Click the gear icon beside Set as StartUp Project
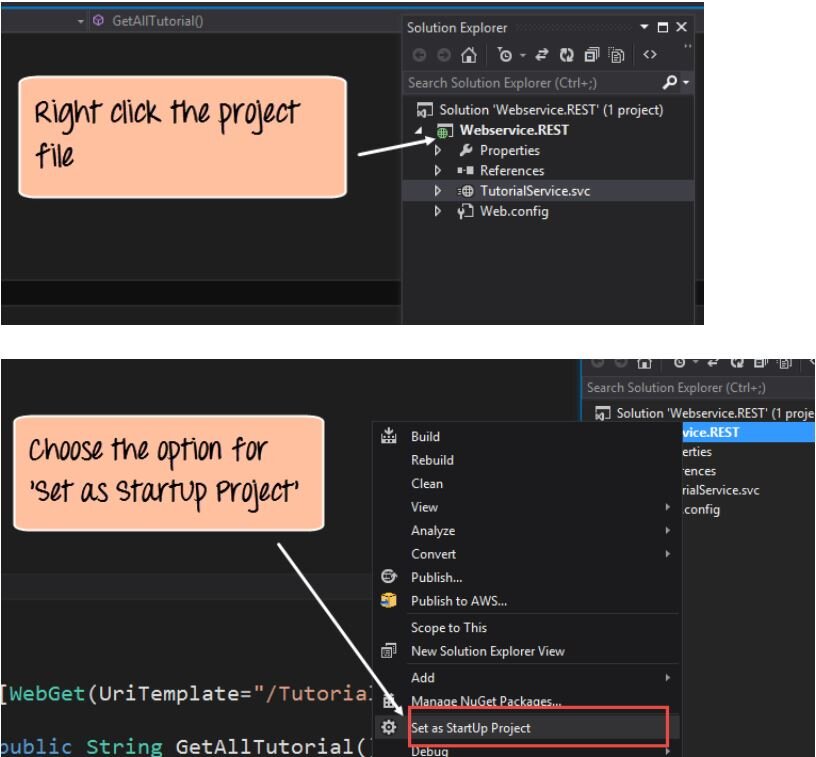Viewport: 816px width, 757px height. coord(389,727)
